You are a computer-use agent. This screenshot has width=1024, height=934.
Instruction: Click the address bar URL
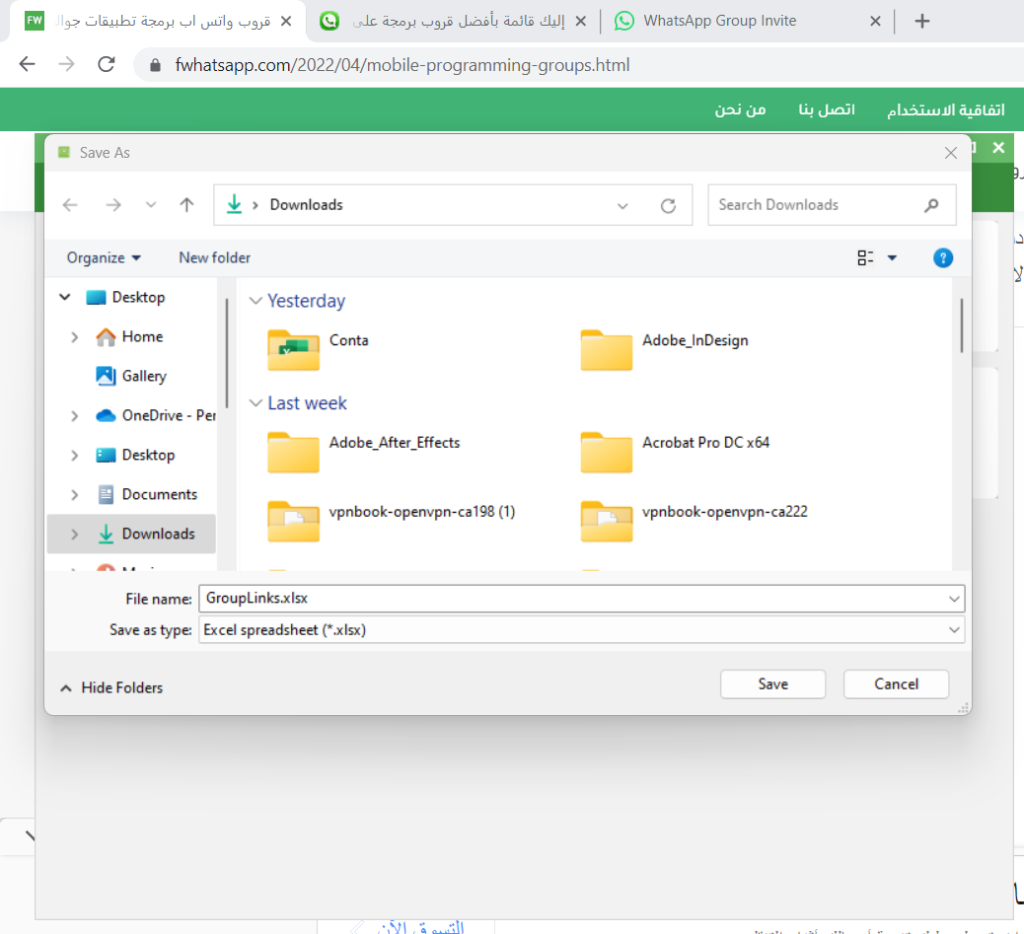pos(402,65)
